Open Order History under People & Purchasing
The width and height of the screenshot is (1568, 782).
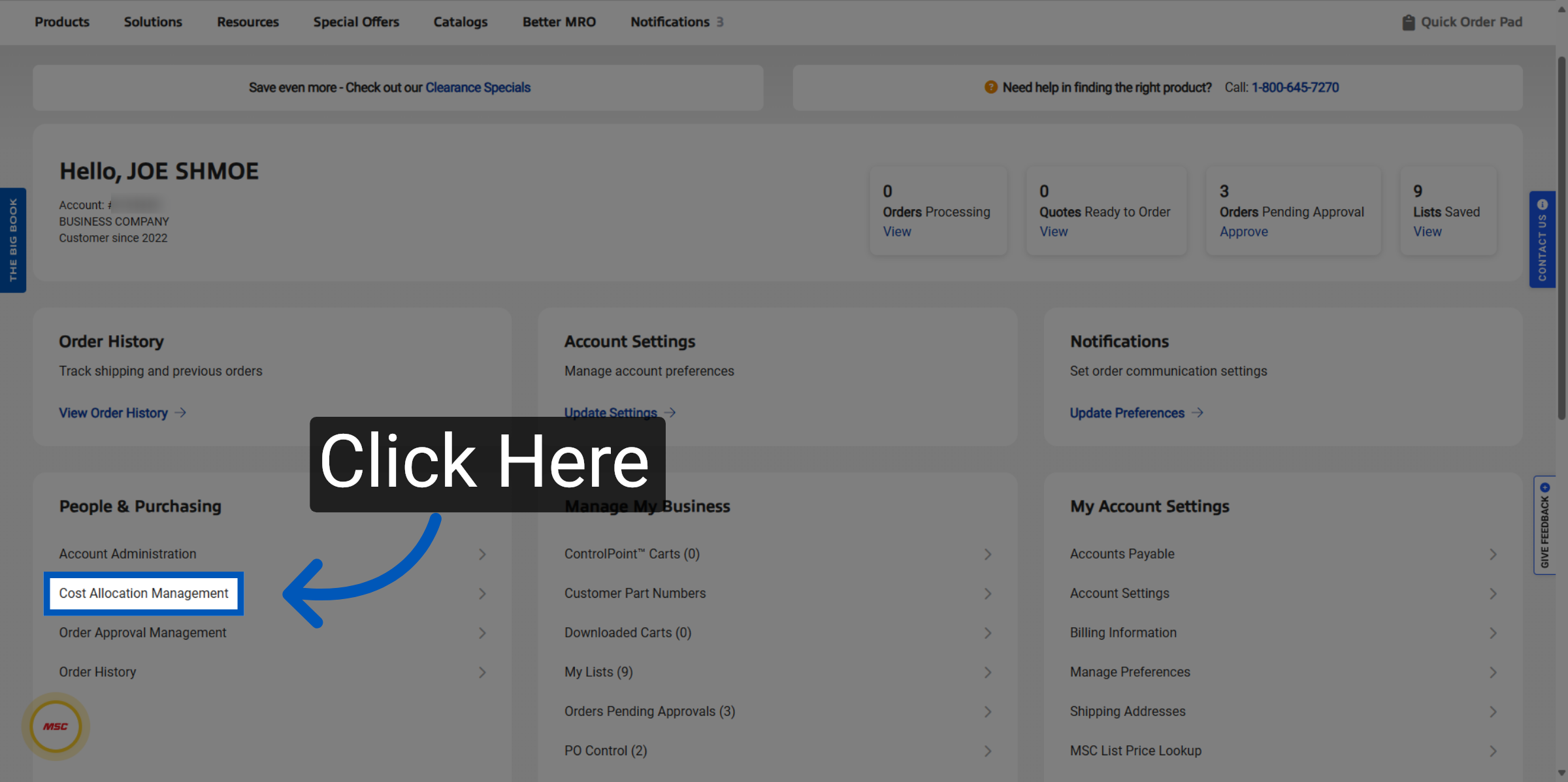click(x=97, y=672)
